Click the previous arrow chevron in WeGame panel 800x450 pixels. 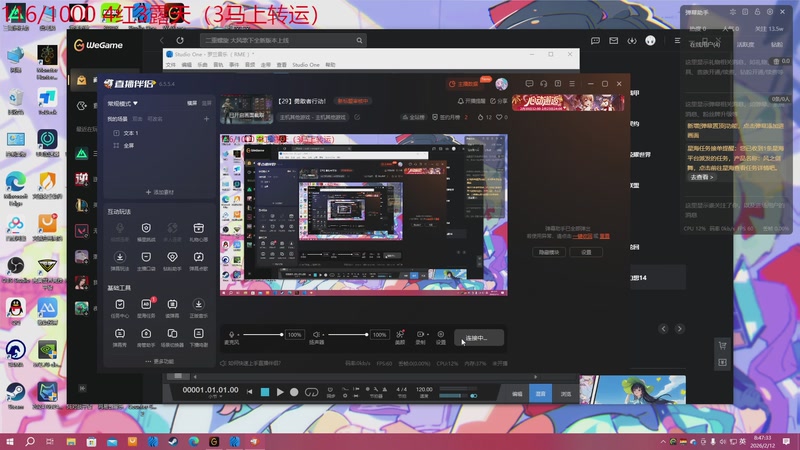tap(663, 329)
